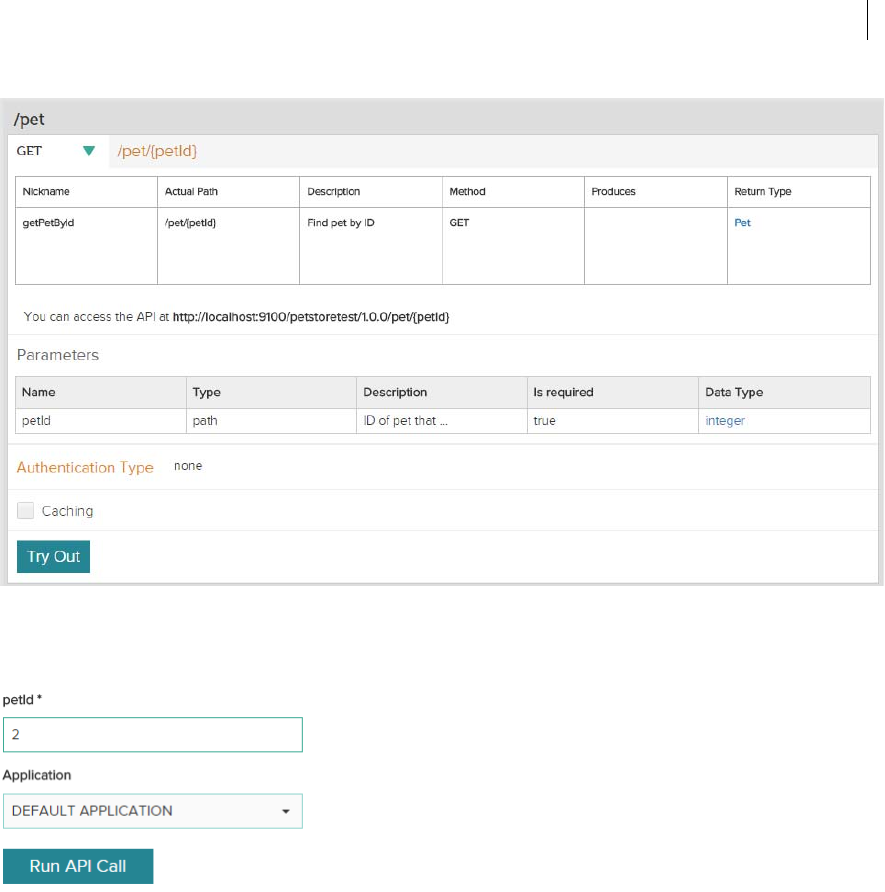The height and width of the screenshot is (892, 885).
Task: Expand the GET method dropdown arrow
Action: [89, 151]
